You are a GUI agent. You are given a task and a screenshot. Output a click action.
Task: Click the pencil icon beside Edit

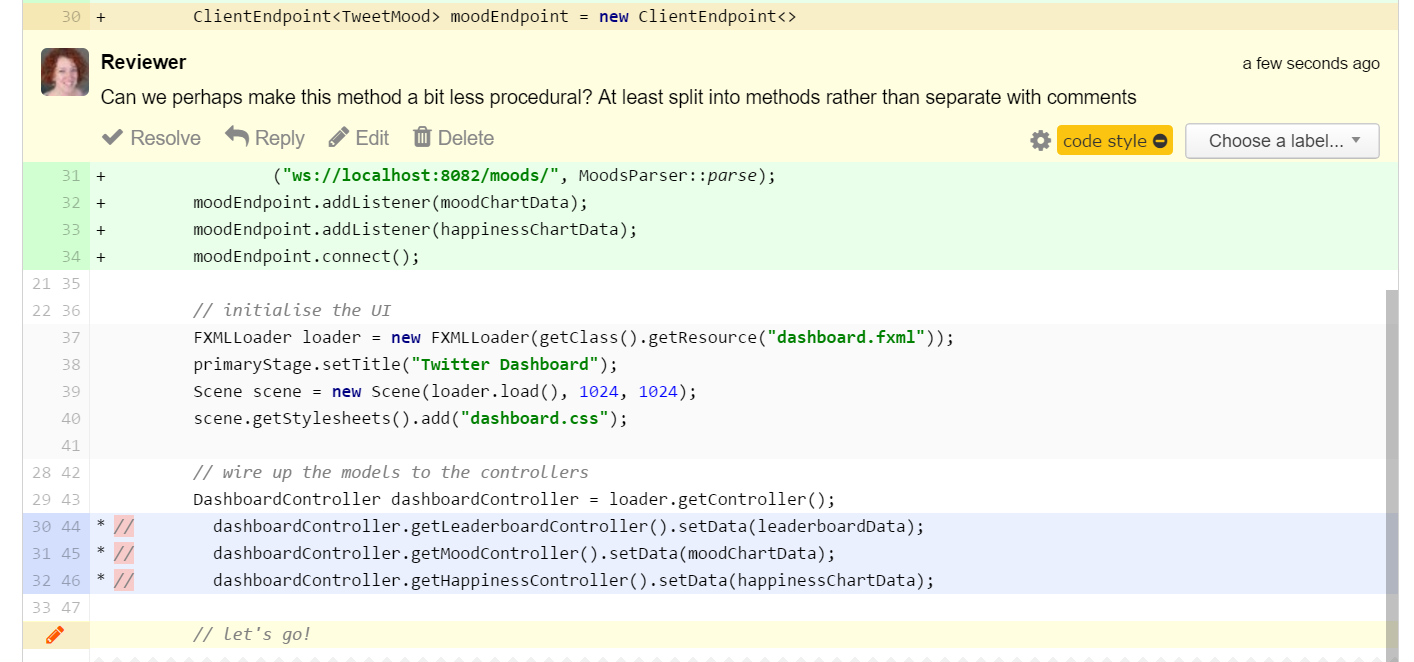click(x=339, y=138)
